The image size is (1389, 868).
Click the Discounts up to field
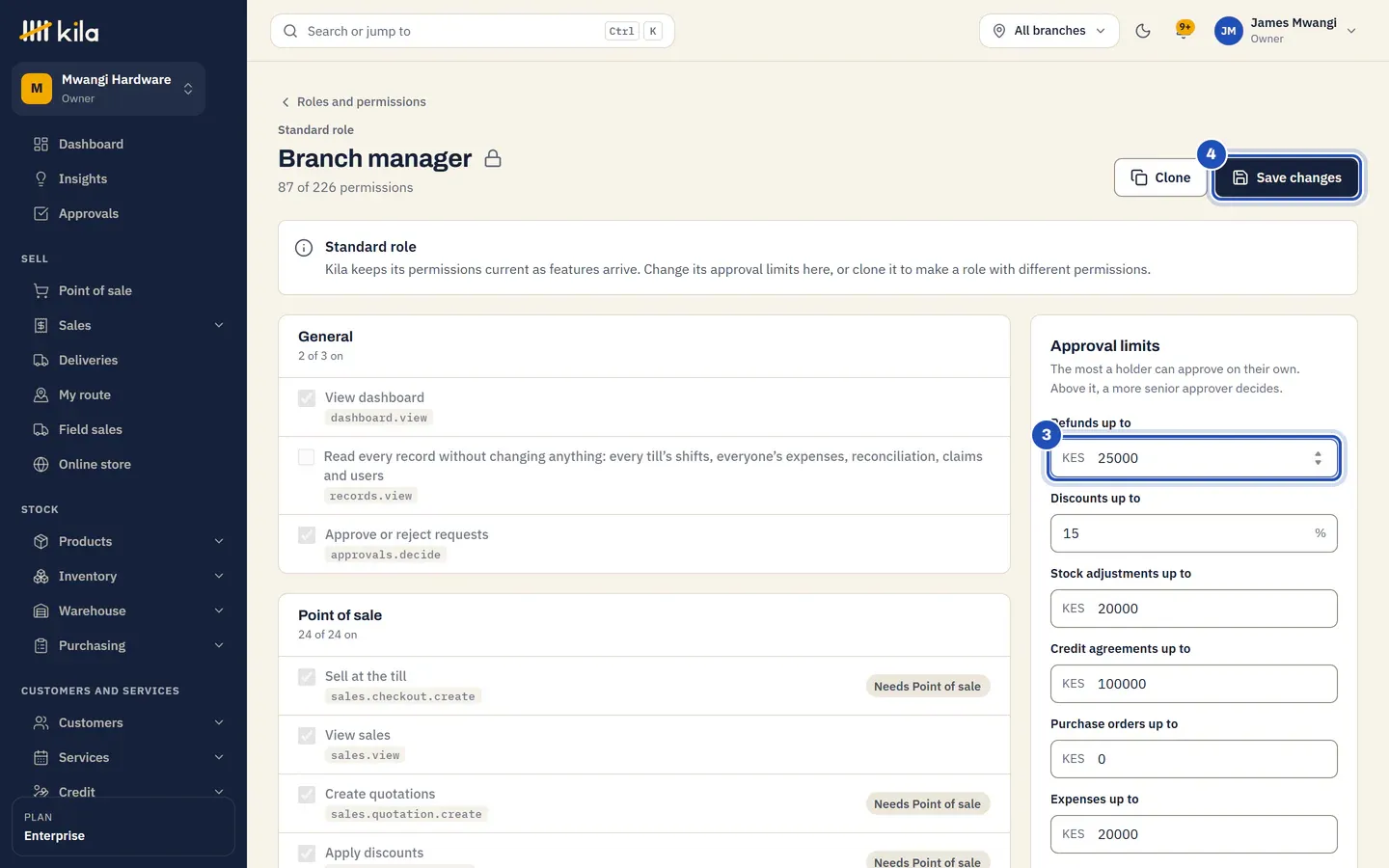(1194, 533)
